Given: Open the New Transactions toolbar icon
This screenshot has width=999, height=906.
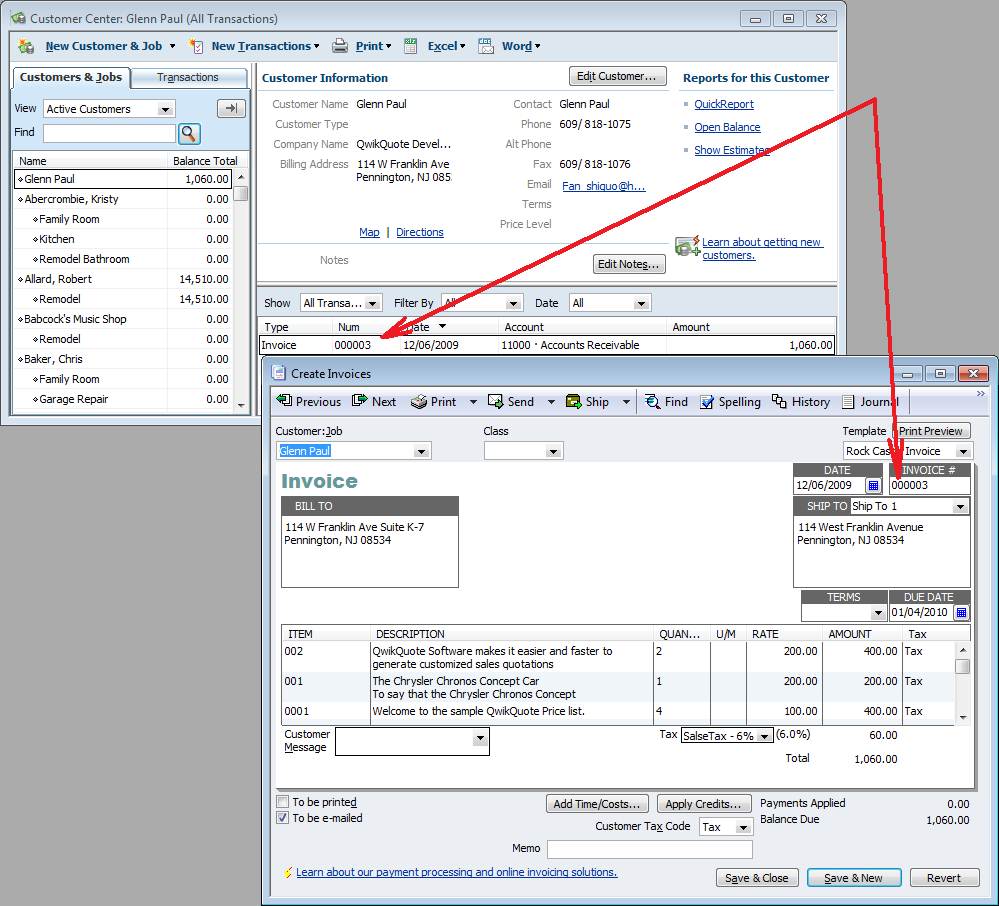Looking at the screenshot, I should 196,46.
